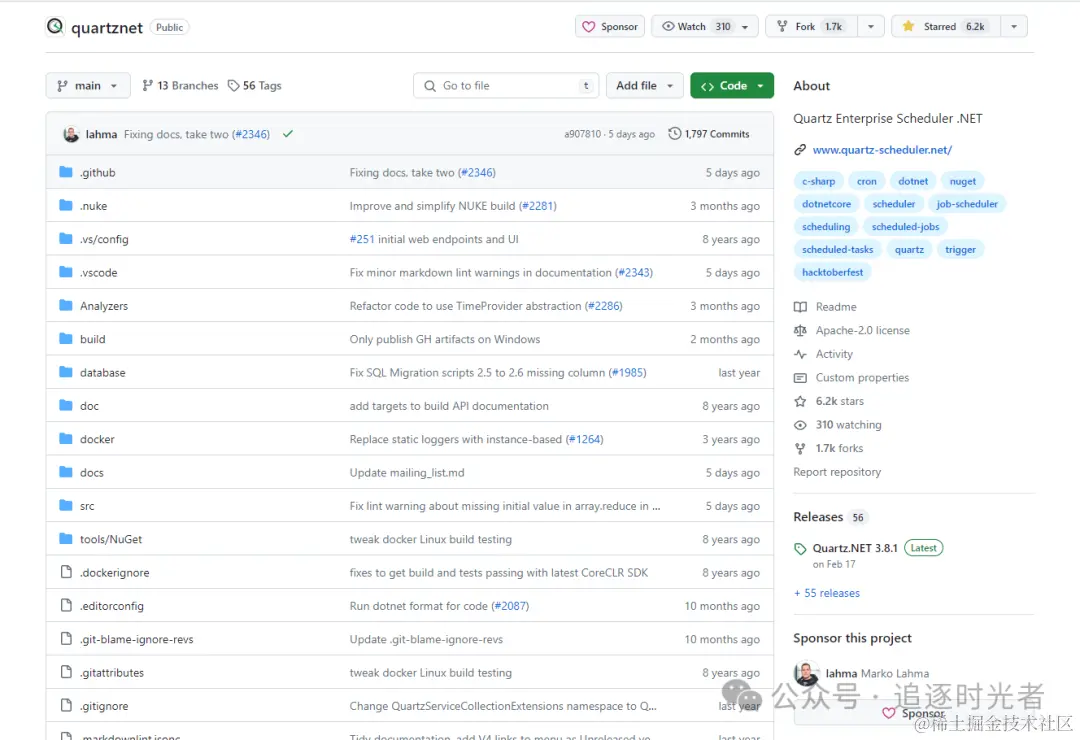Open the Quartz.NET 3.8.1 release link
The width and height of the screenshot is (1080, 740).
(855, 548)
